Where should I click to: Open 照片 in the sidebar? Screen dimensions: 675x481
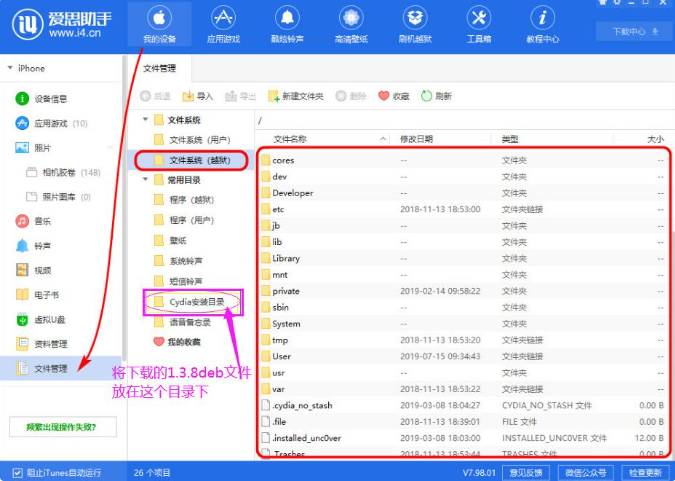[62, 148]
